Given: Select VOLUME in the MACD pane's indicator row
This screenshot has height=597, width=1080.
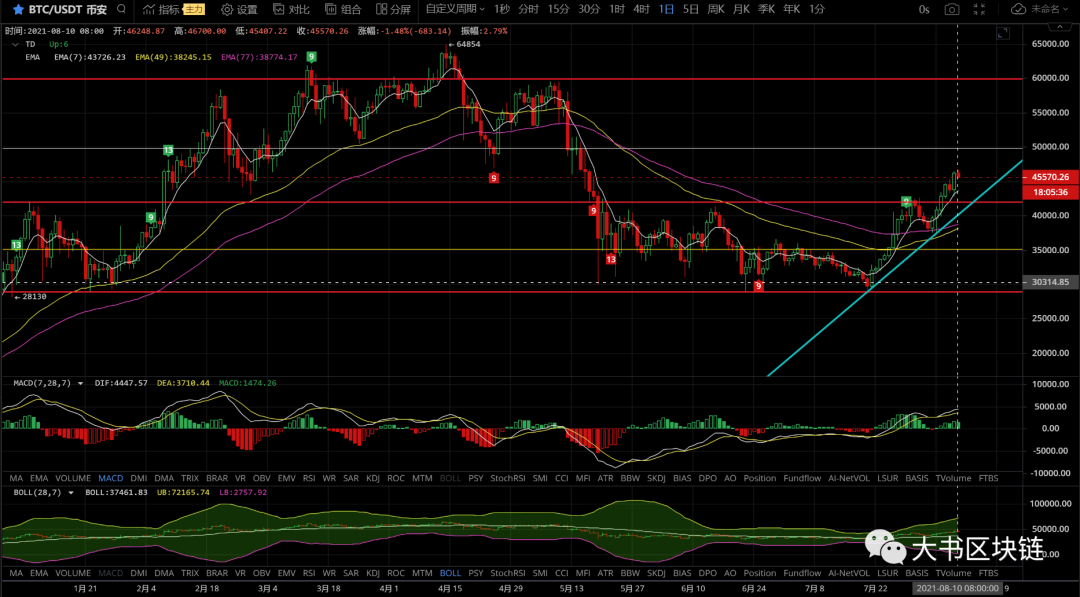Looking at the screenshot, I should click(x=72, y=478).
